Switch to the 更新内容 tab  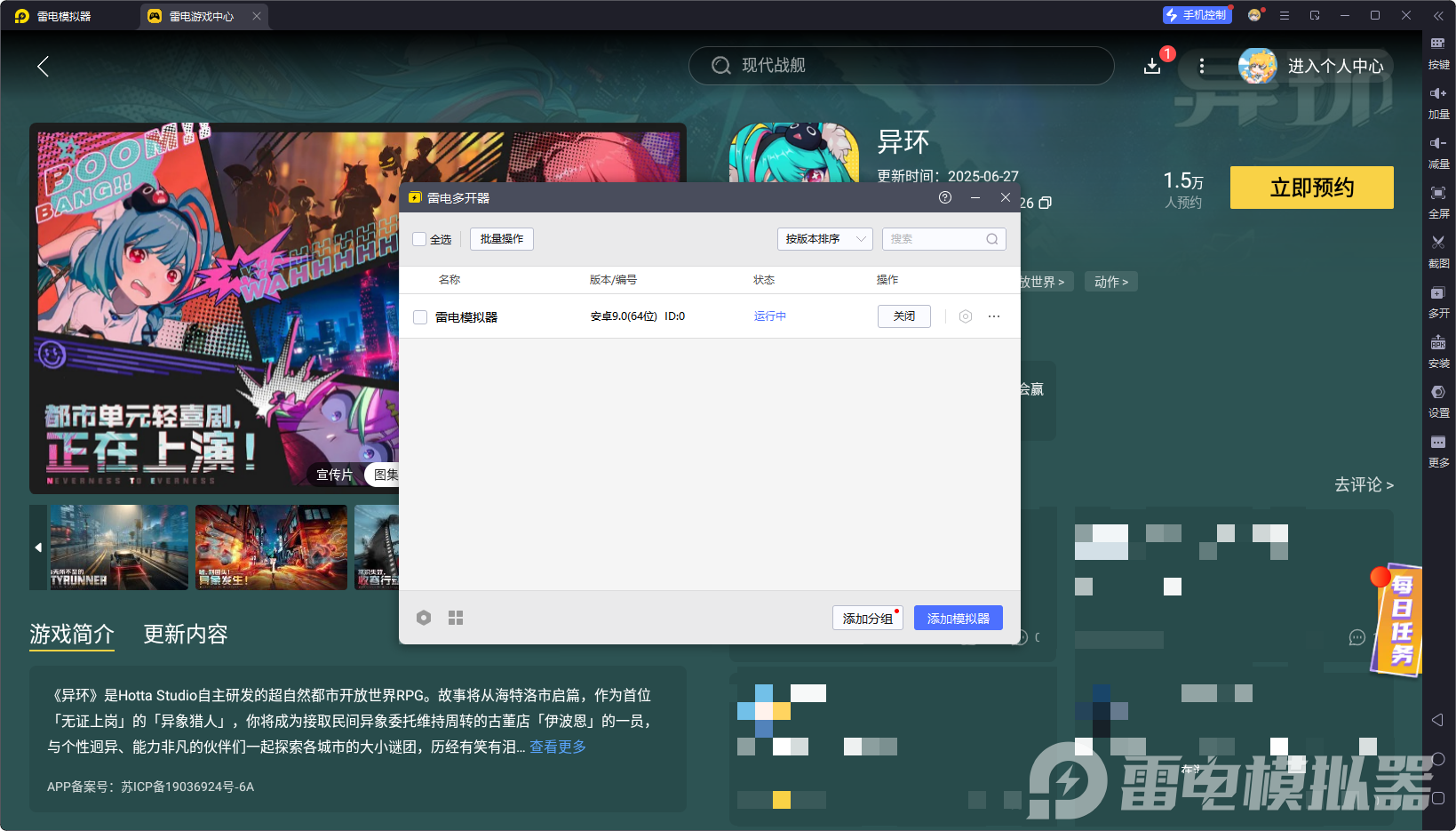click(x=186, y=634)
